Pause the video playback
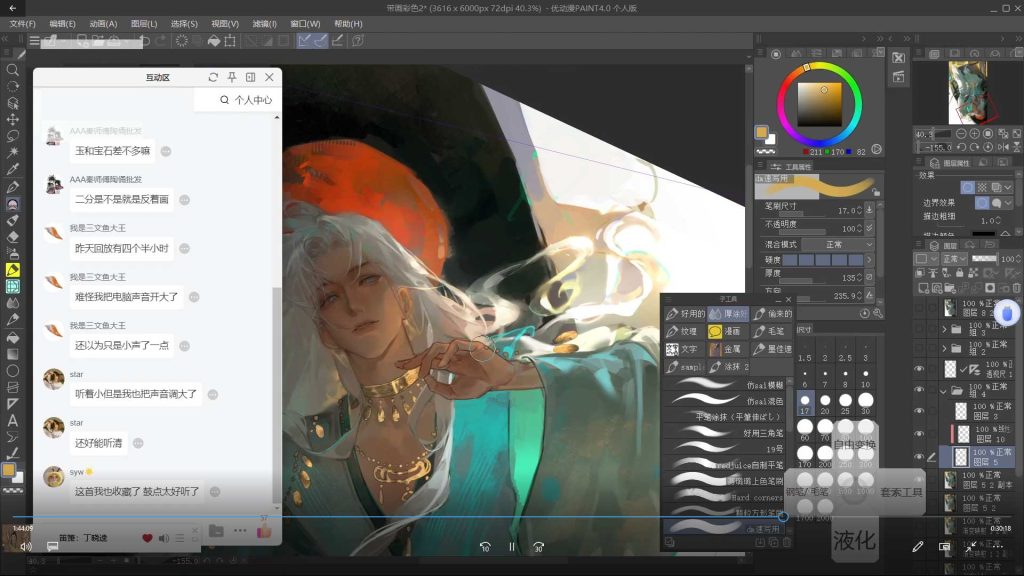 coord(512,547)
